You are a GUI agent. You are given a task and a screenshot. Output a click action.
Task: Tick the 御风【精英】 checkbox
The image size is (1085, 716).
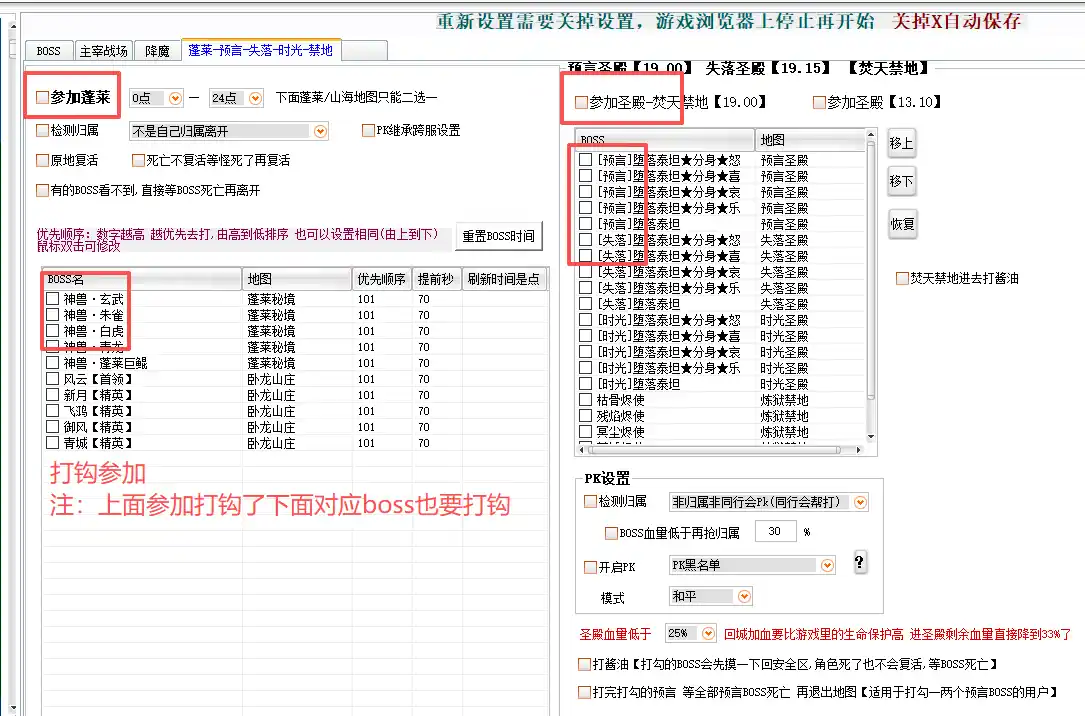[x=53, y=427]
